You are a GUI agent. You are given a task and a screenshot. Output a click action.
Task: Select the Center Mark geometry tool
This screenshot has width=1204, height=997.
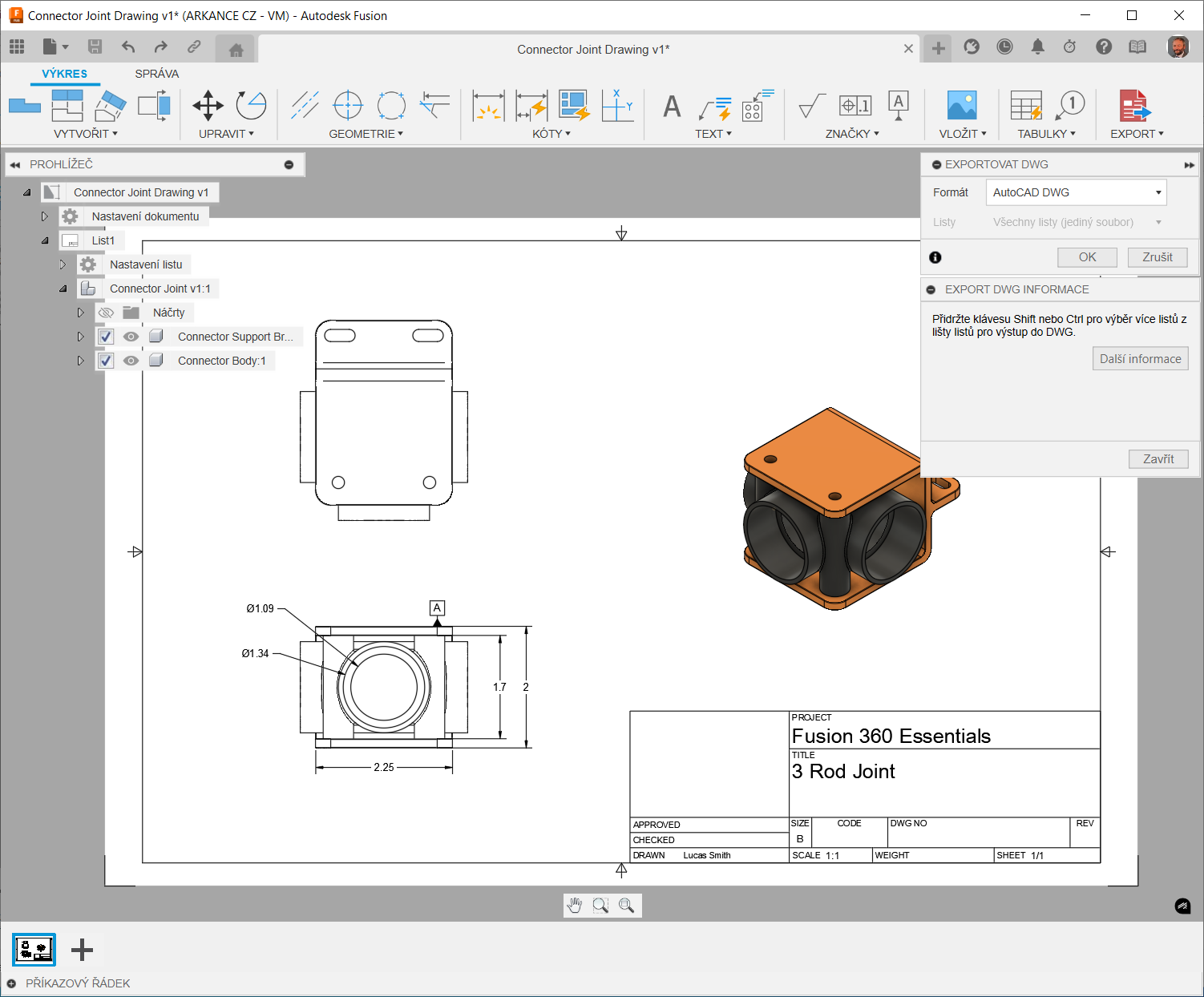348,105
